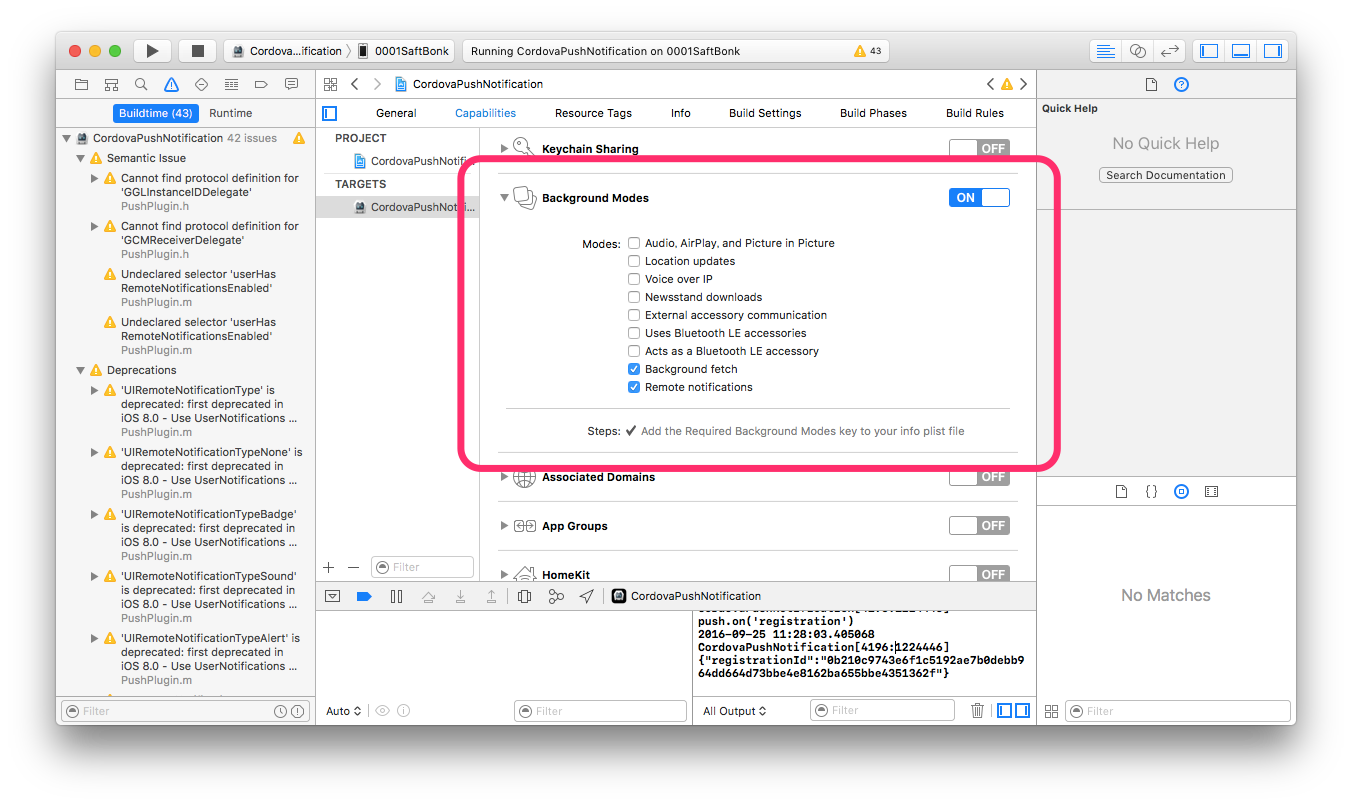This screenshot has height=805, width=1352.
Task: Go forward in editor history
Action: coord(377,84)
